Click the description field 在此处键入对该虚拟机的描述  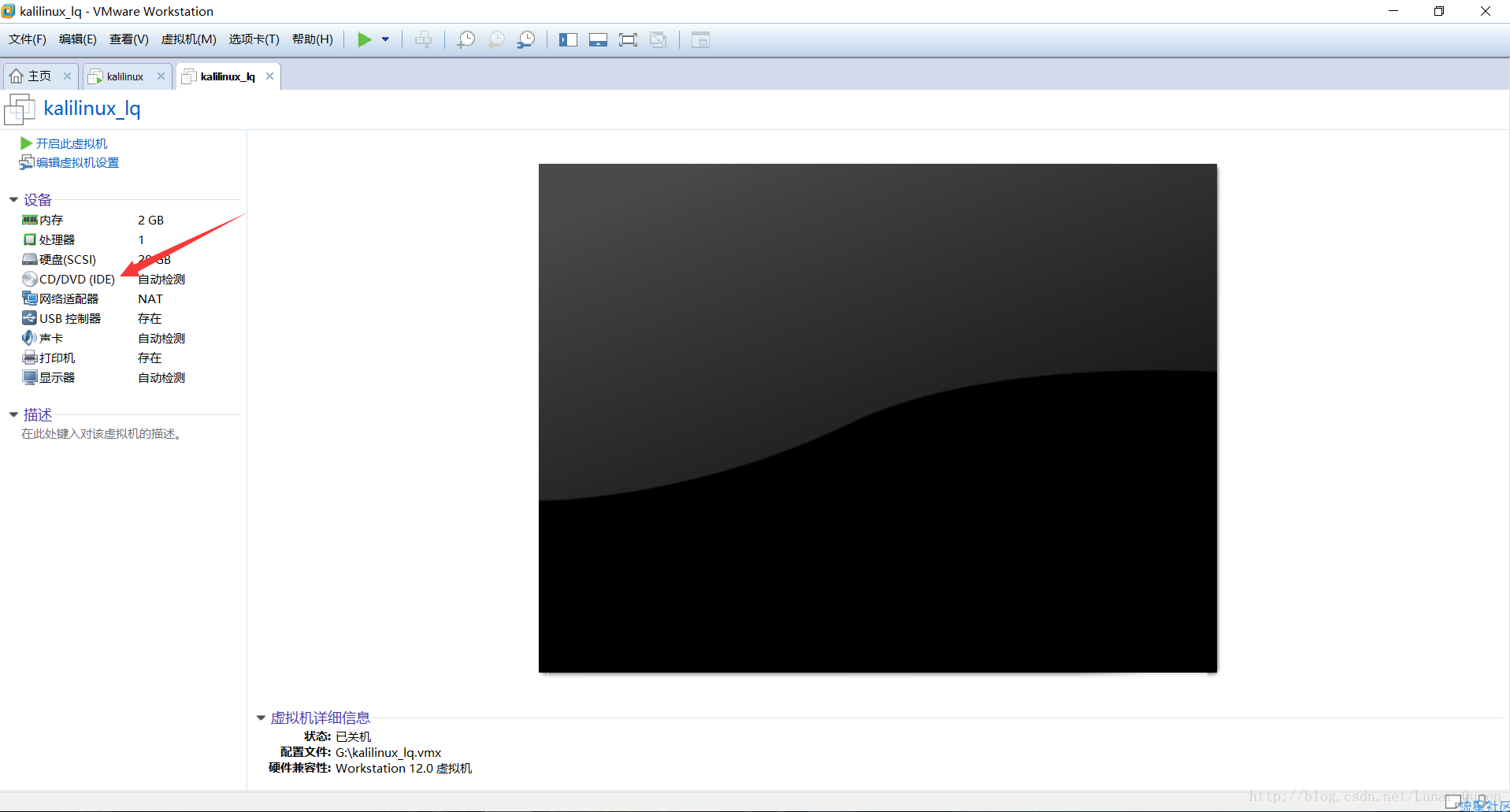(103, 434)
